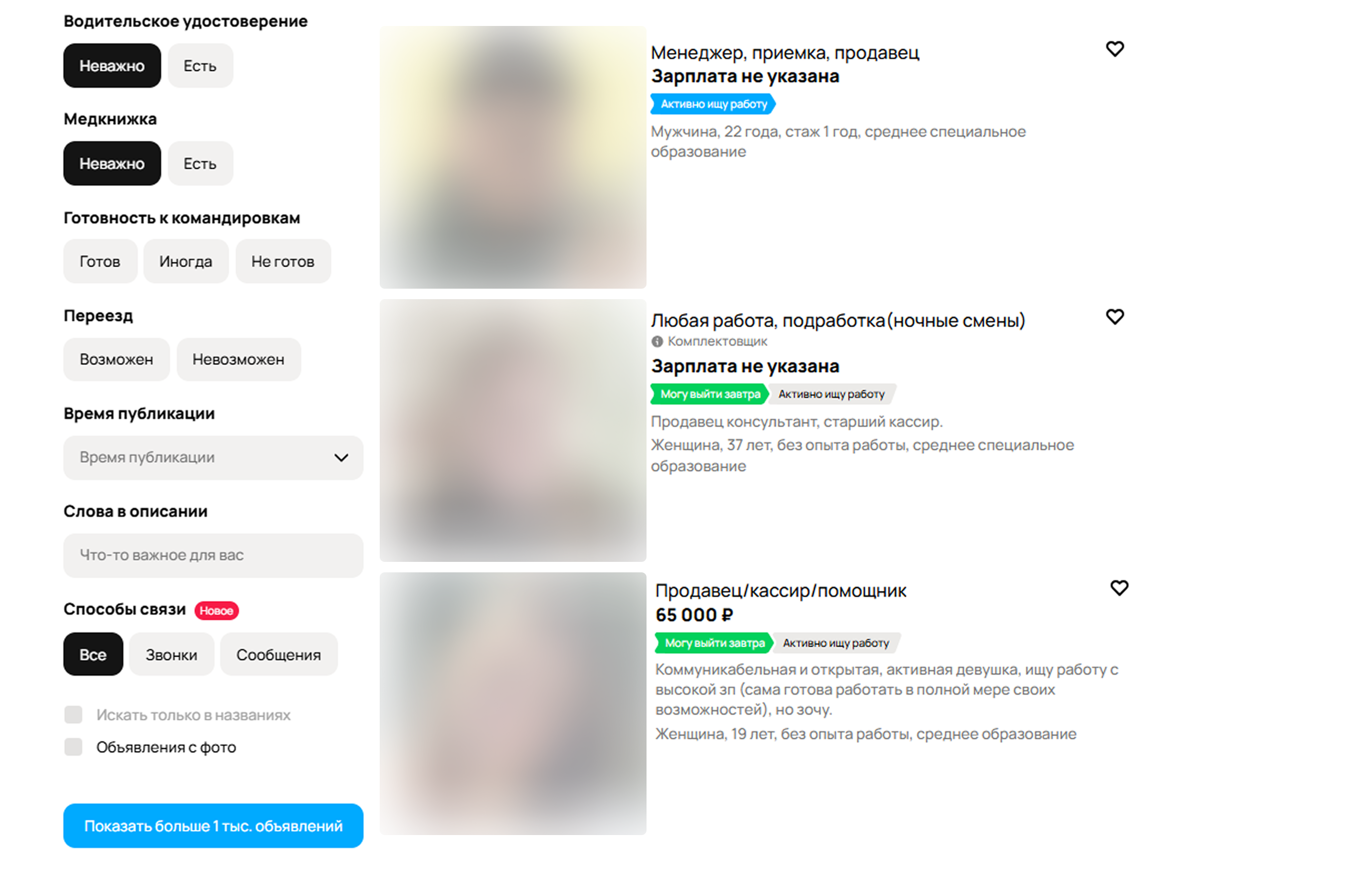This screenshot has height=878, width=1372.
Task: Select Есть under Медкнижка
Action: 200,164
